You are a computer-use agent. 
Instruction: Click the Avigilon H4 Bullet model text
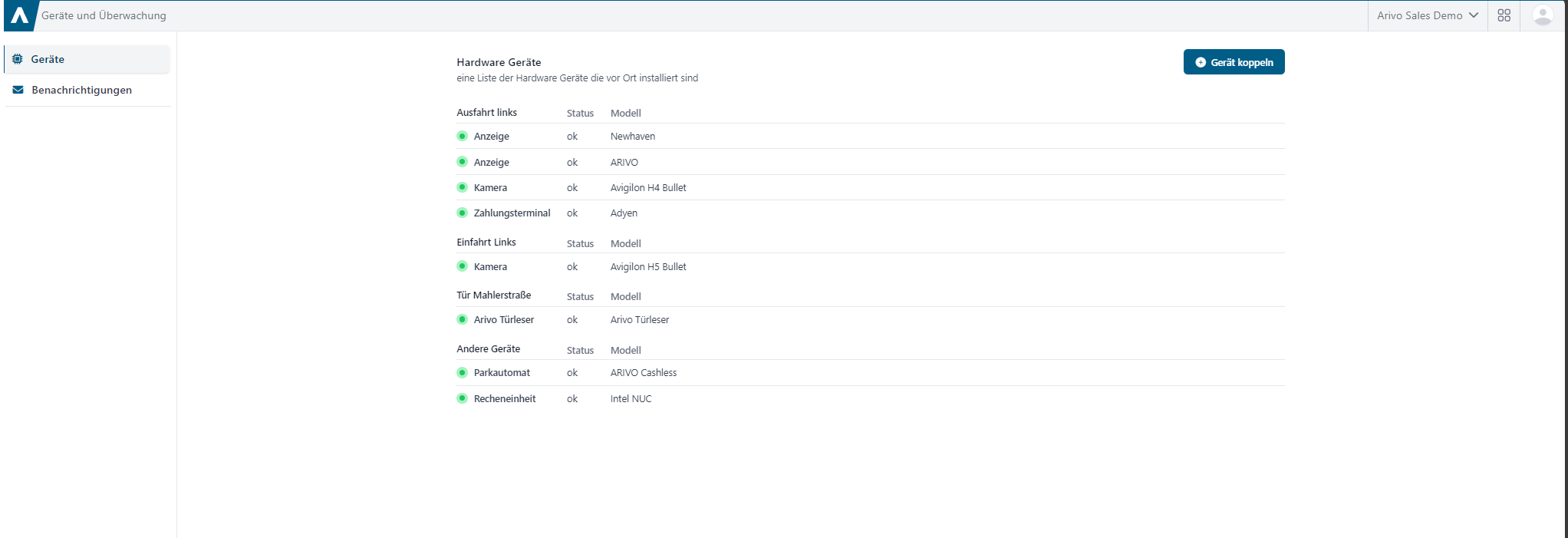click(648, 187)
